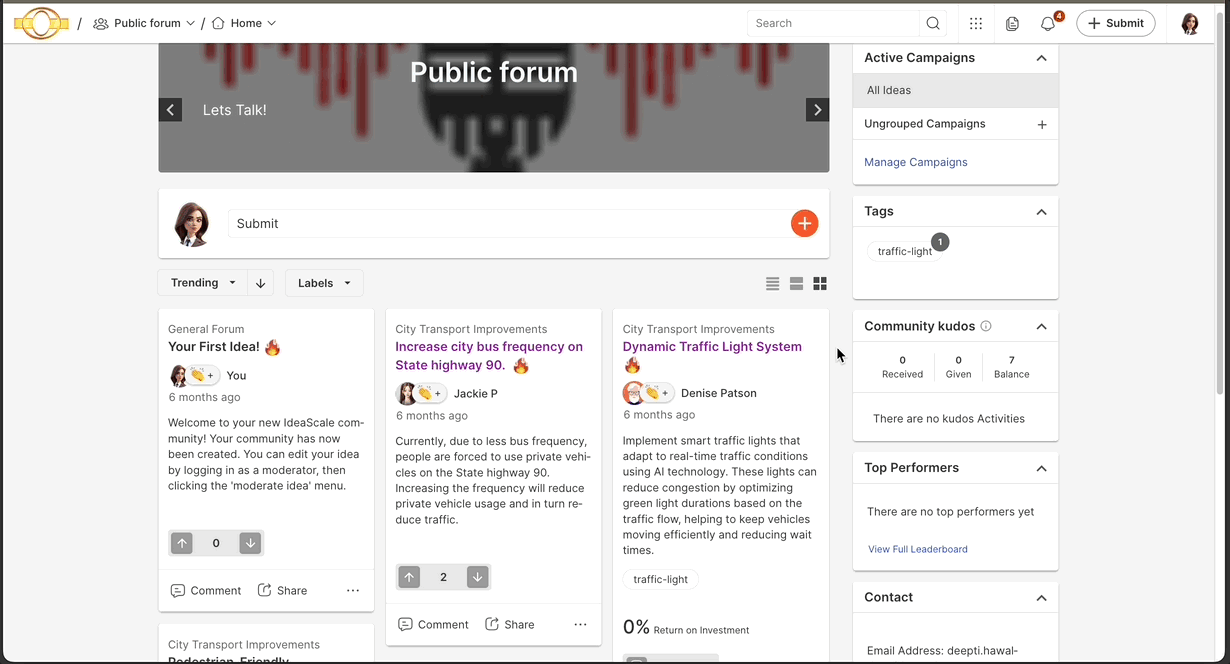
Task: Select All Ideas campaign
Action: [955, 90]
